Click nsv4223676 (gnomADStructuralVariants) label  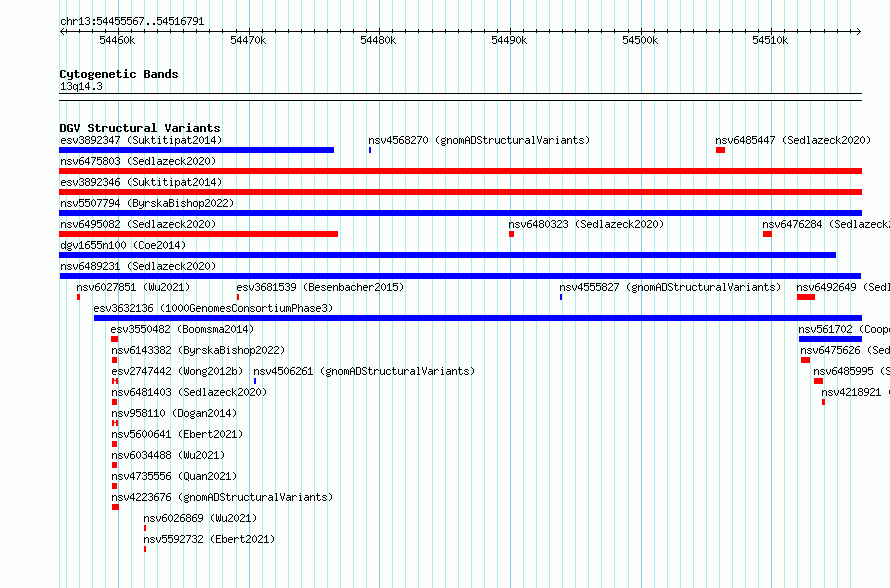222,497
